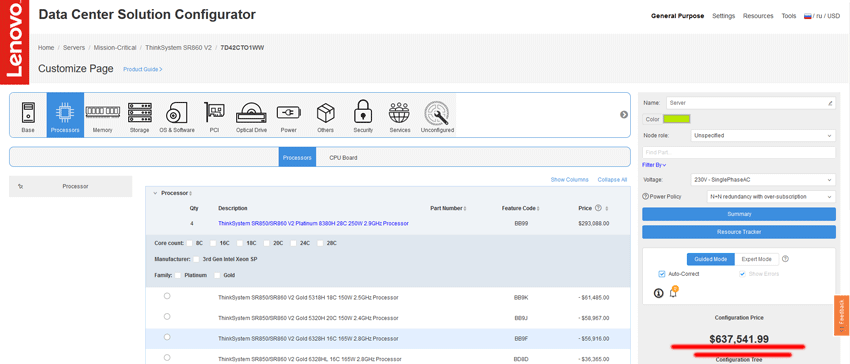Click the Summary button
This screenshot has width=850, height=364.
click(739, 214)
